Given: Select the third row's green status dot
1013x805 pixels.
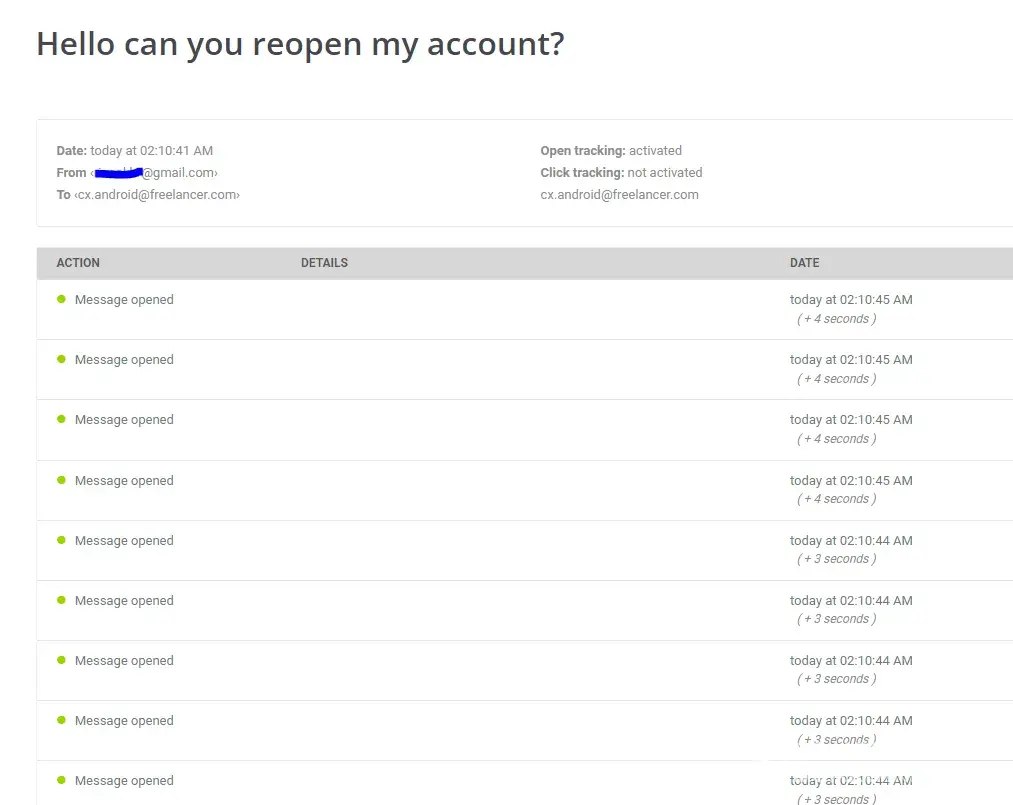Looking at the screenshot, I should pyautogui.click(x=61, y=419).
